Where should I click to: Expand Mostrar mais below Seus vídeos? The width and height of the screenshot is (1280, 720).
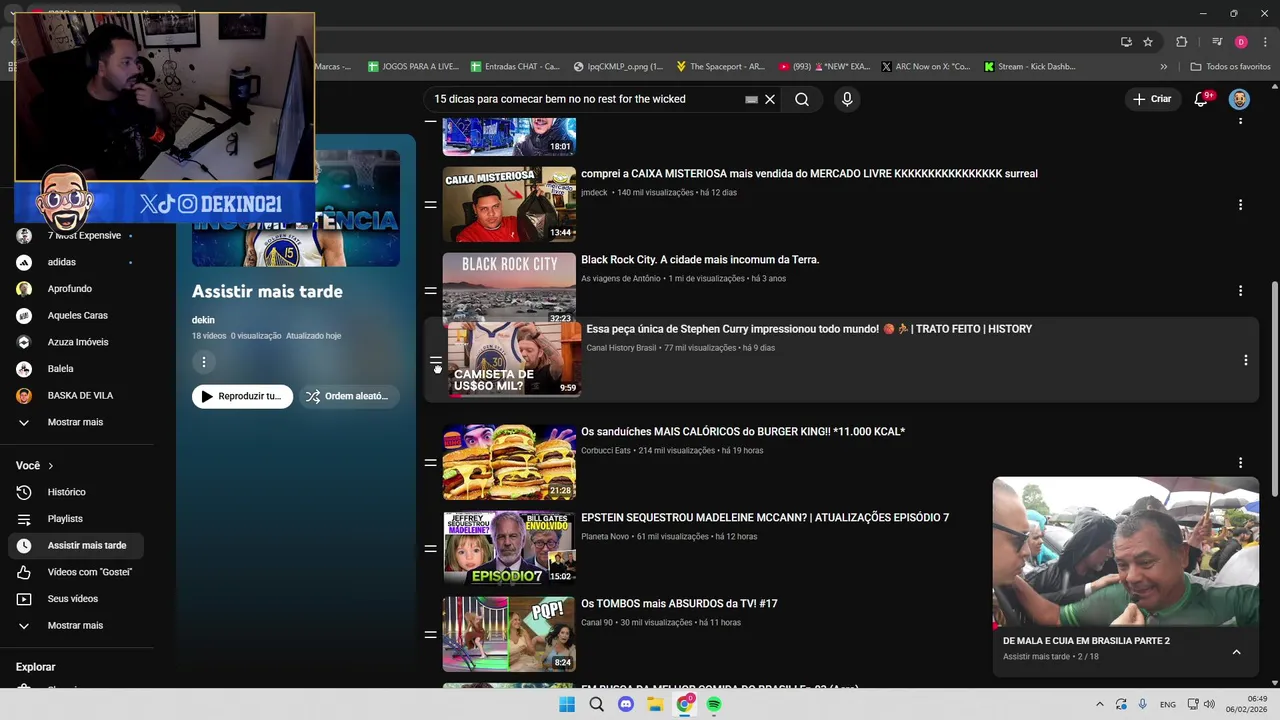(76, 626)
